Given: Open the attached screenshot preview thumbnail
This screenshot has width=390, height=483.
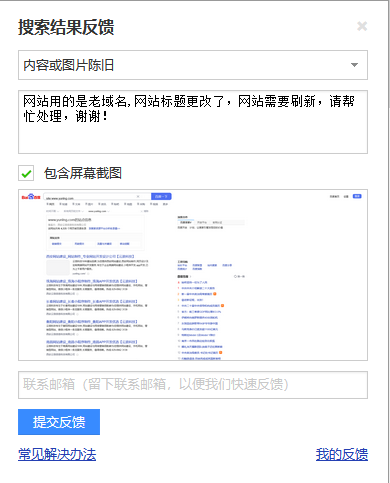Looking at the screenshot, I should coord(193,275).
